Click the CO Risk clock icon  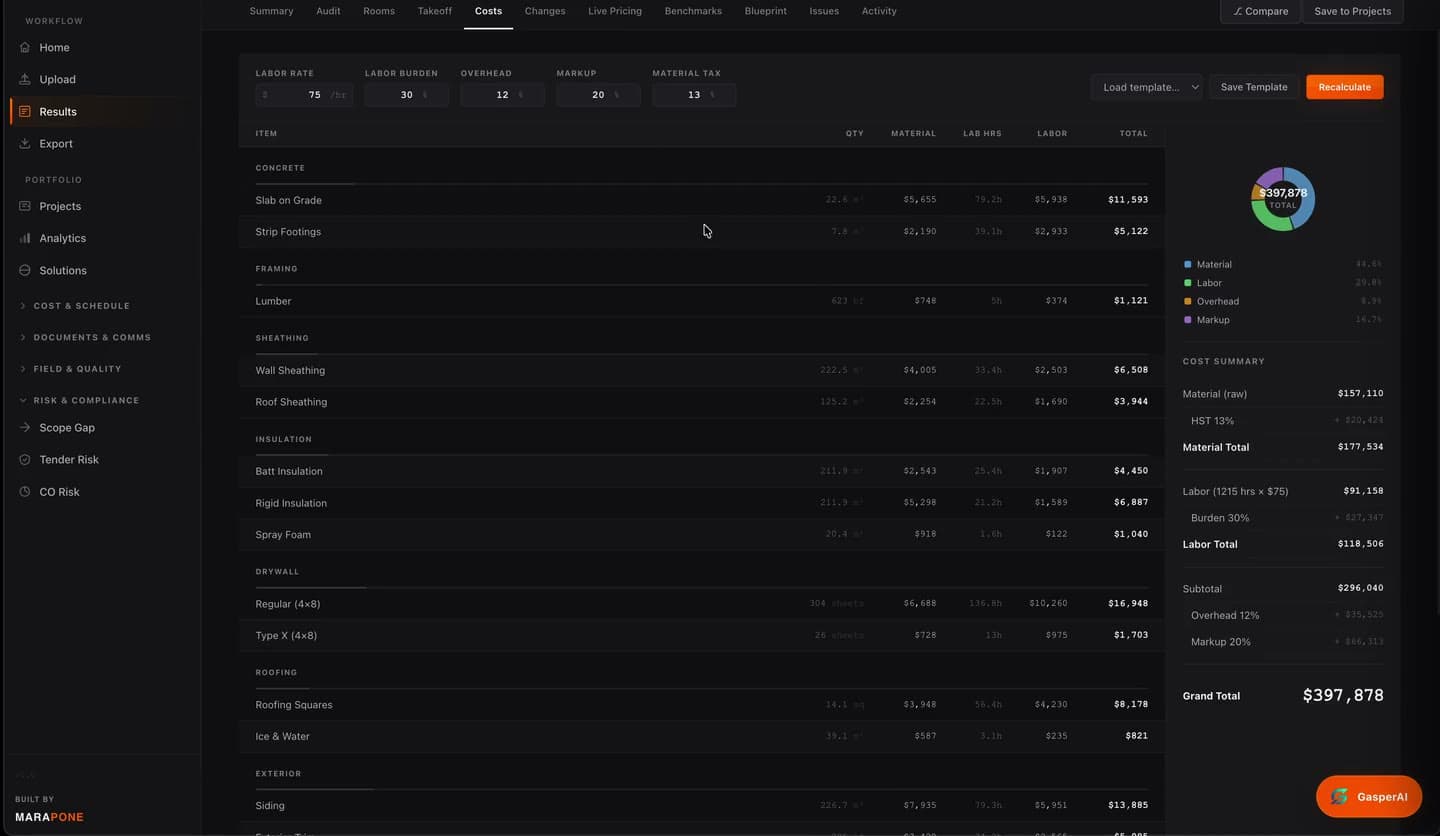(25, 491)
